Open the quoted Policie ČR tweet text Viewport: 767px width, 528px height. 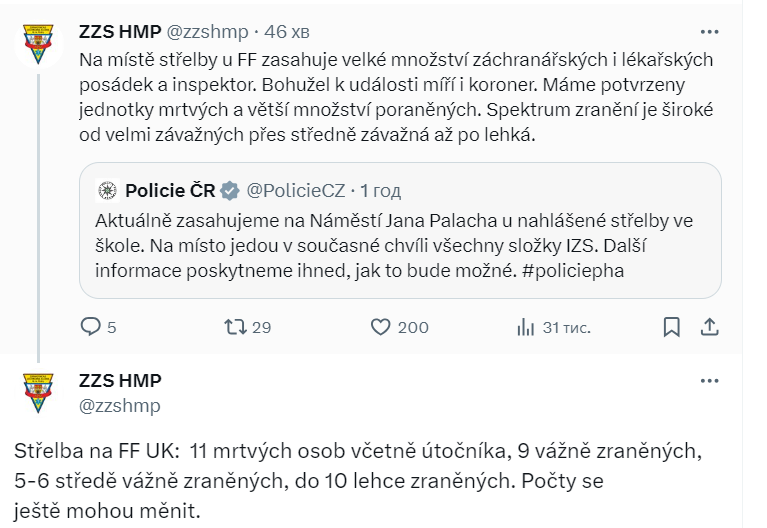pos(400,246)
